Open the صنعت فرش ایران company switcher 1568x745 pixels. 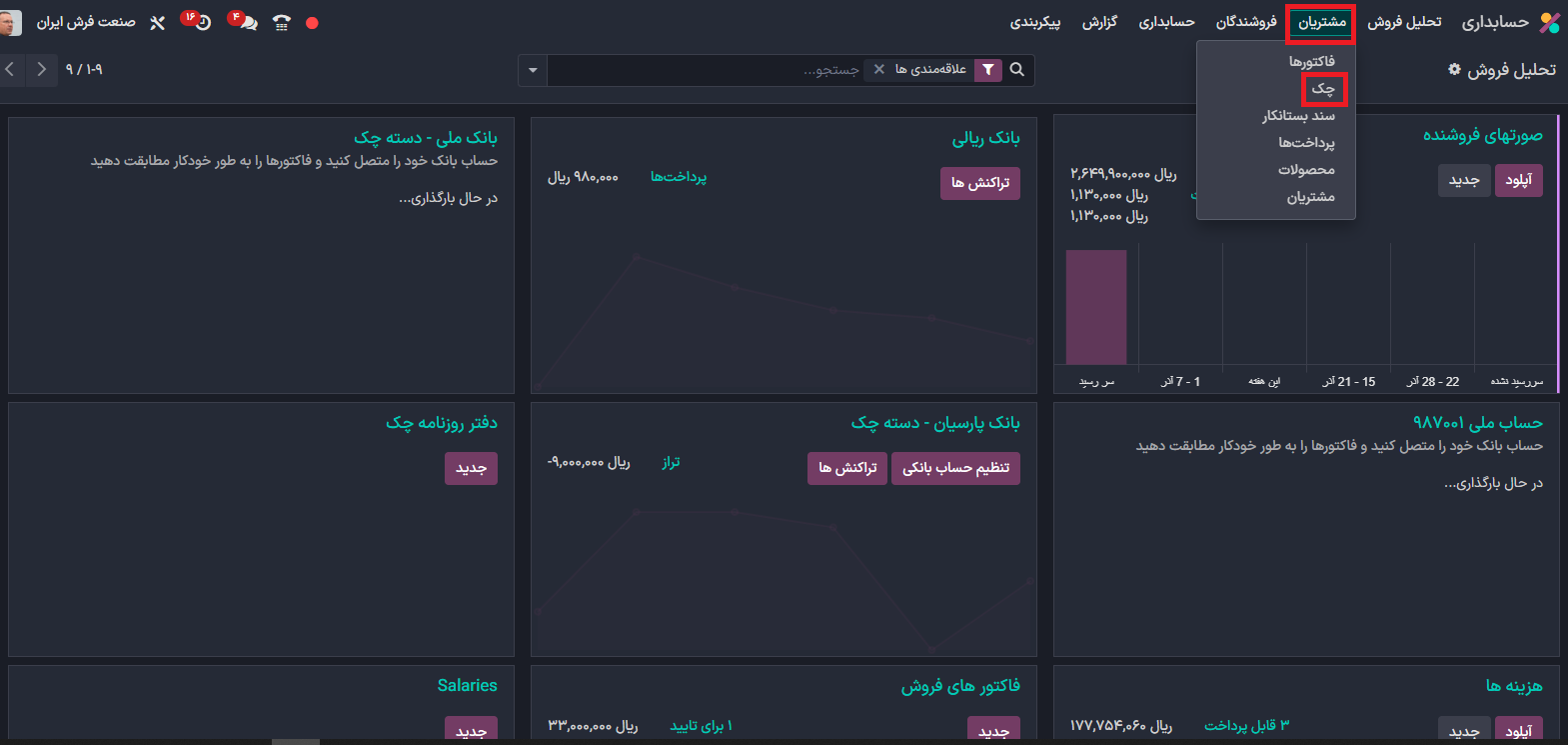pos(86,23)
